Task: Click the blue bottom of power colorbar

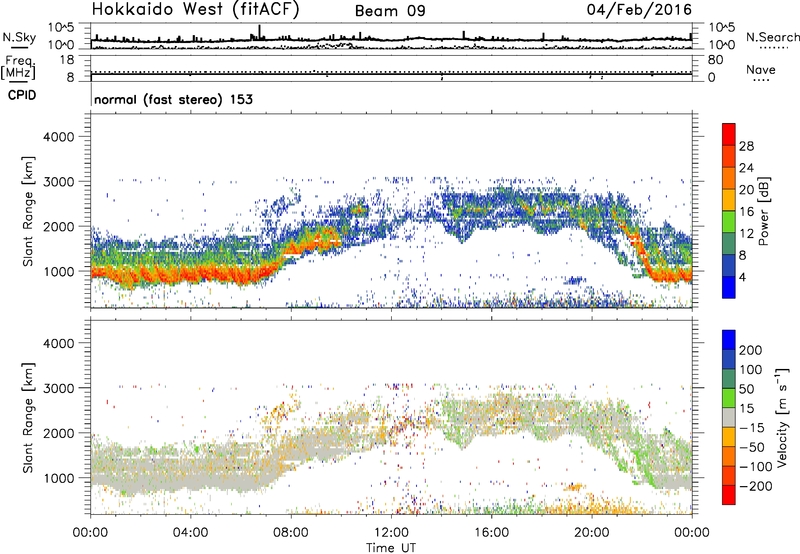Action: pyautogui.click(x=729, y=287)
